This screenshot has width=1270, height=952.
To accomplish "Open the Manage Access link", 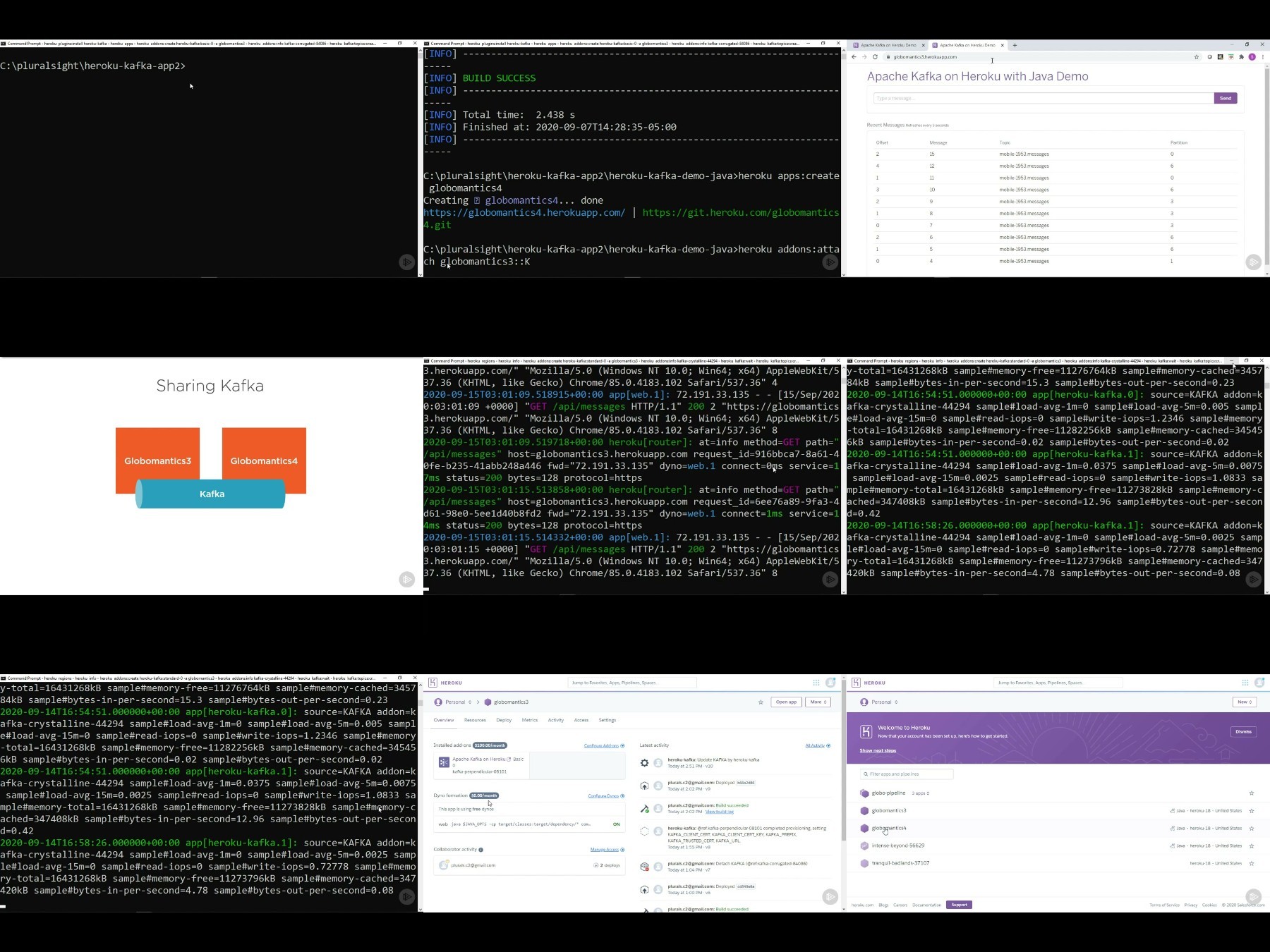I will [x=607, y=850].
